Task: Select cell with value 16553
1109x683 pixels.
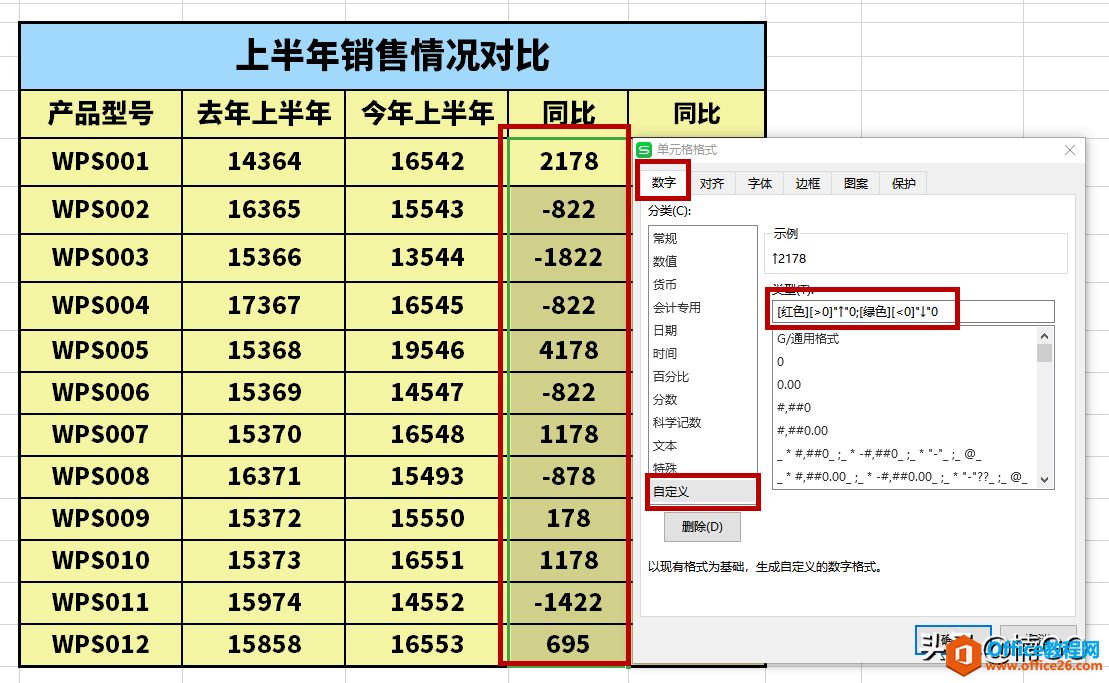Action: [x=426, y=645]
